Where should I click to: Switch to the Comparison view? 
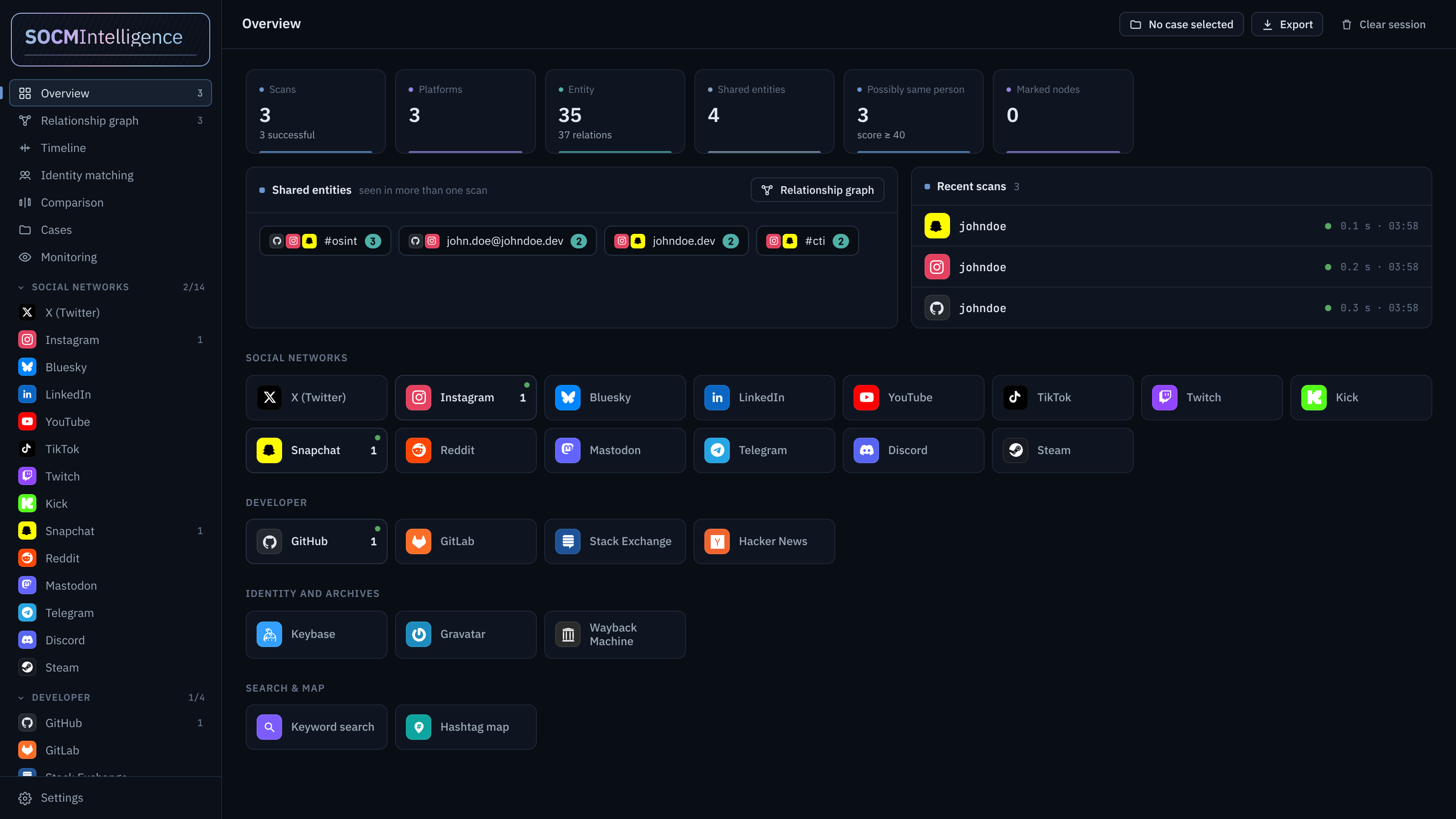(x=111, y=202)
